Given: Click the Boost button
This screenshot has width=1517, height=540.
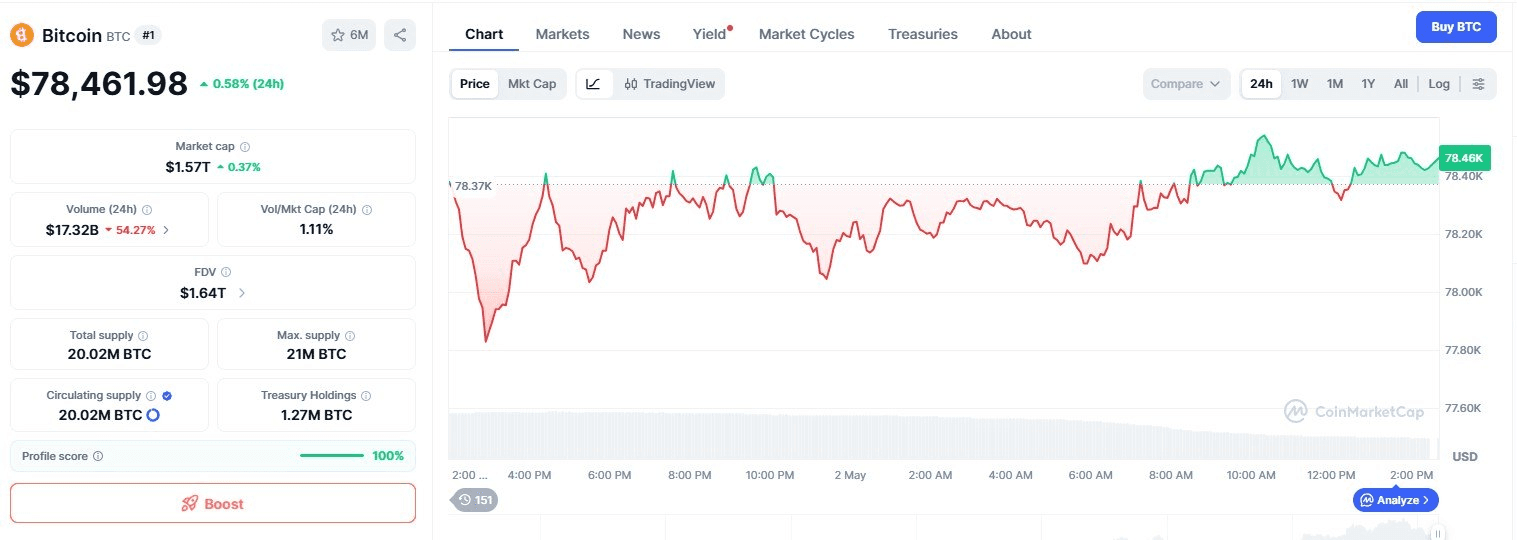Looking at the screenshot, I should pyautogui.click(x=213, y=503).
